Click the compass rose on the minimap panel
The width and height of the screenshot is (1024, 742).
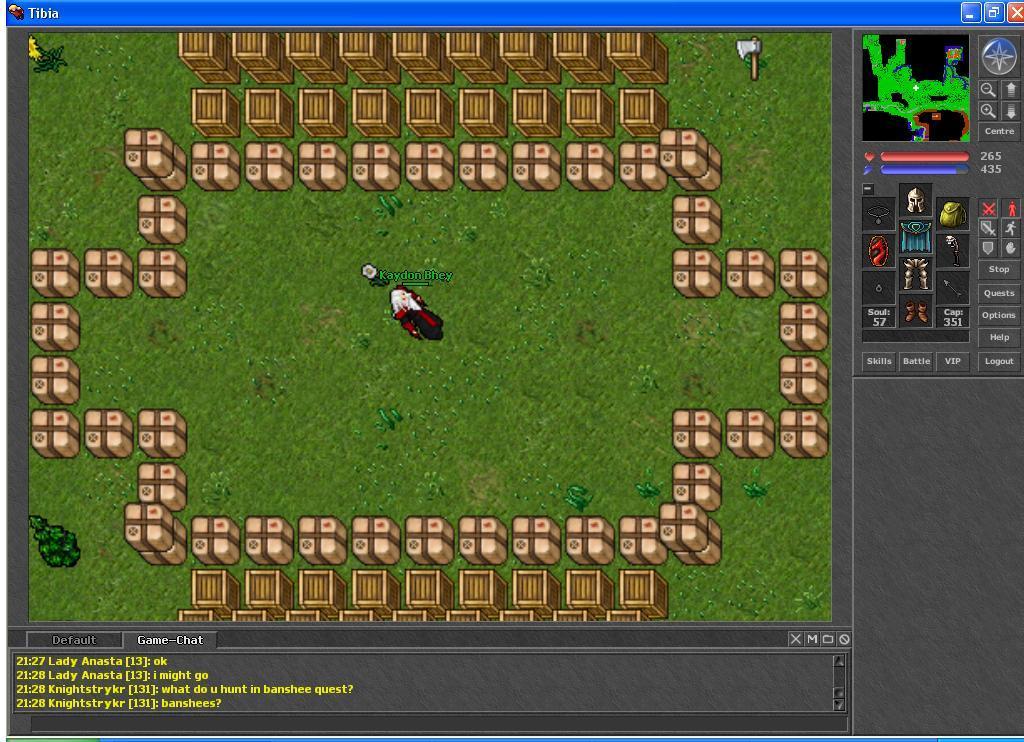999,56
